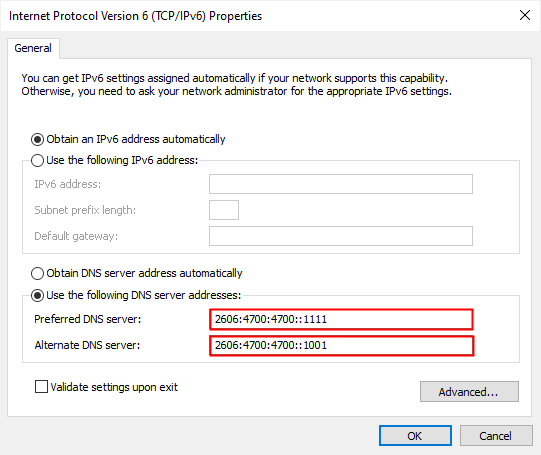Select the General tab
Viewport: 541px width, 455px height.
tap(33, 48)
